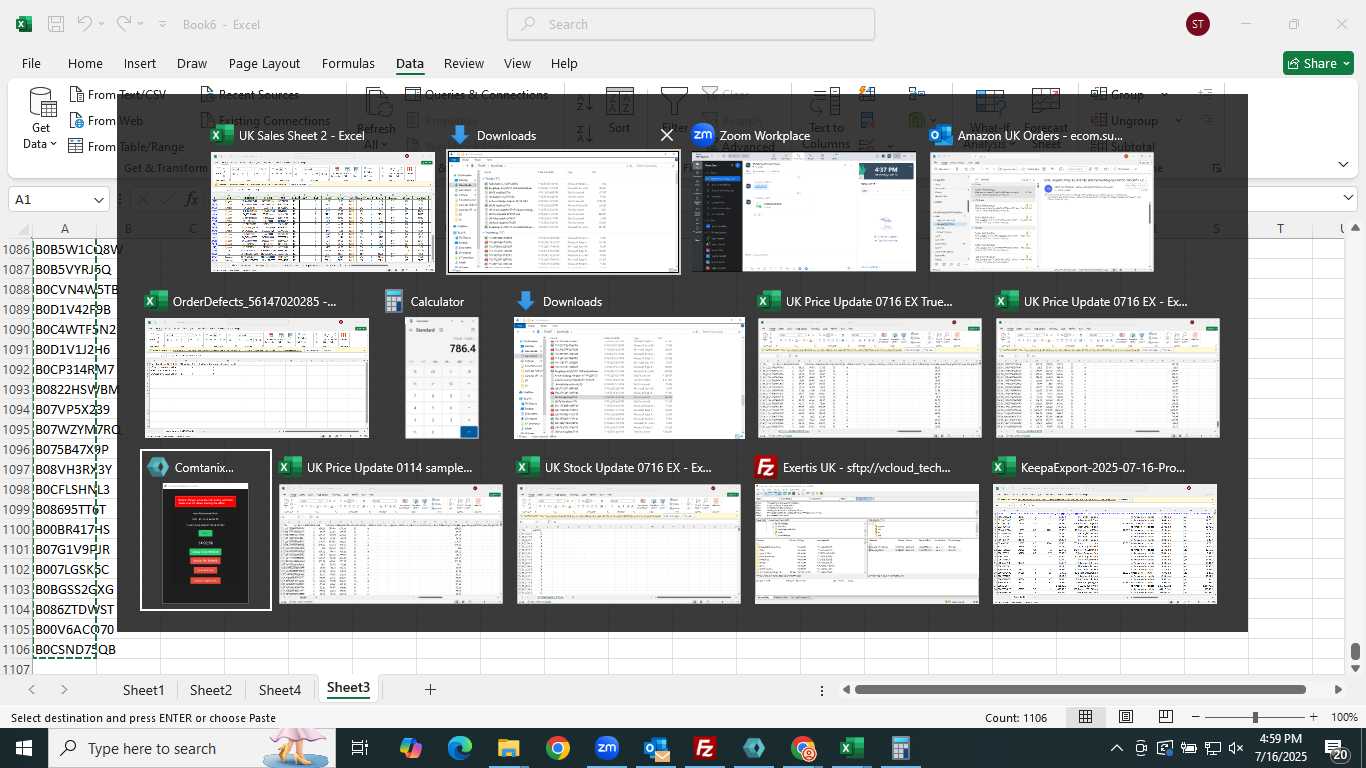Click the From Web icon
Screen dimensions: 1366x768
77,121
